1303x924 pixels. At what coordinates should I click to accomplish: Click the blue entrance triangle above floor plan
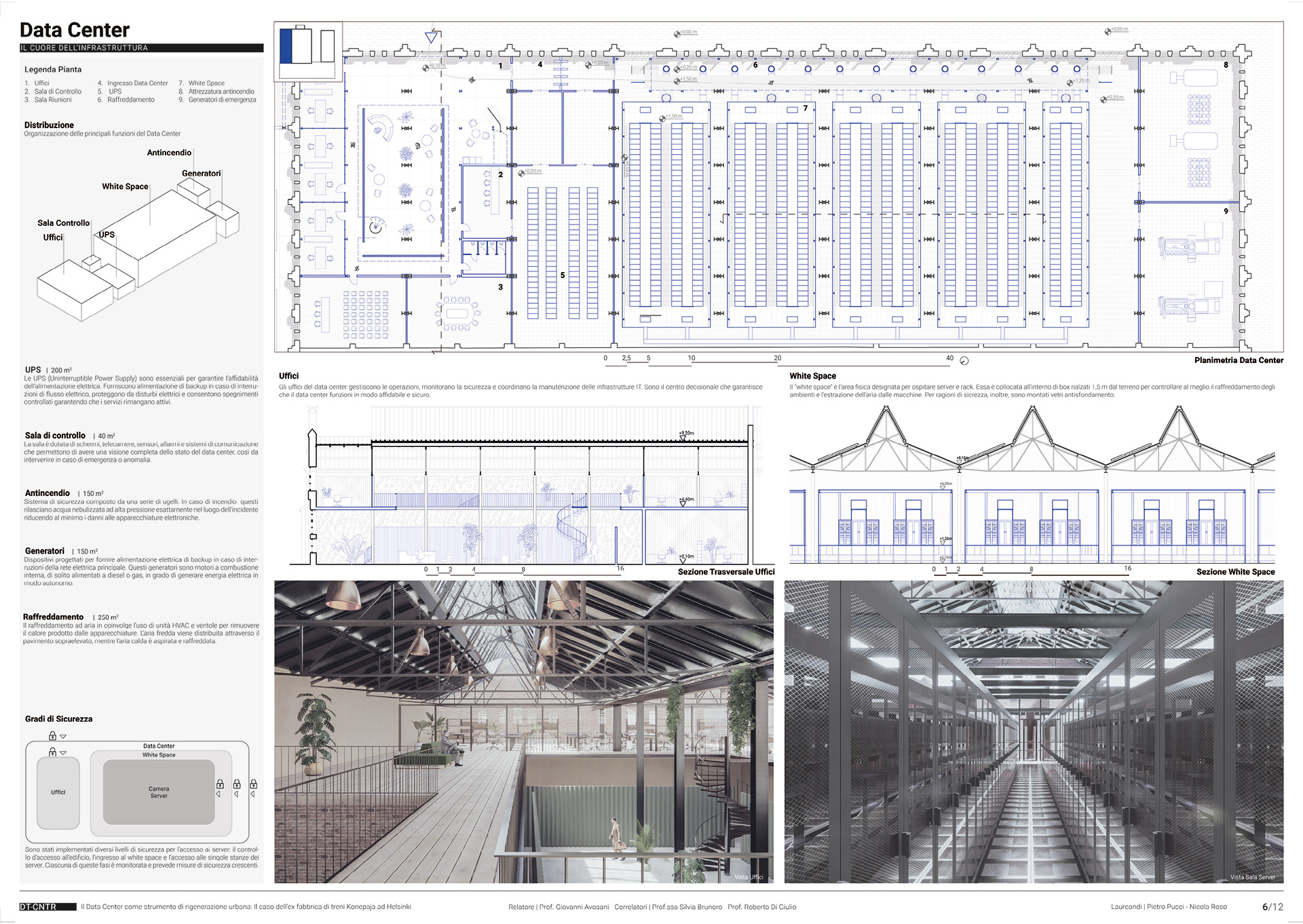431,37
